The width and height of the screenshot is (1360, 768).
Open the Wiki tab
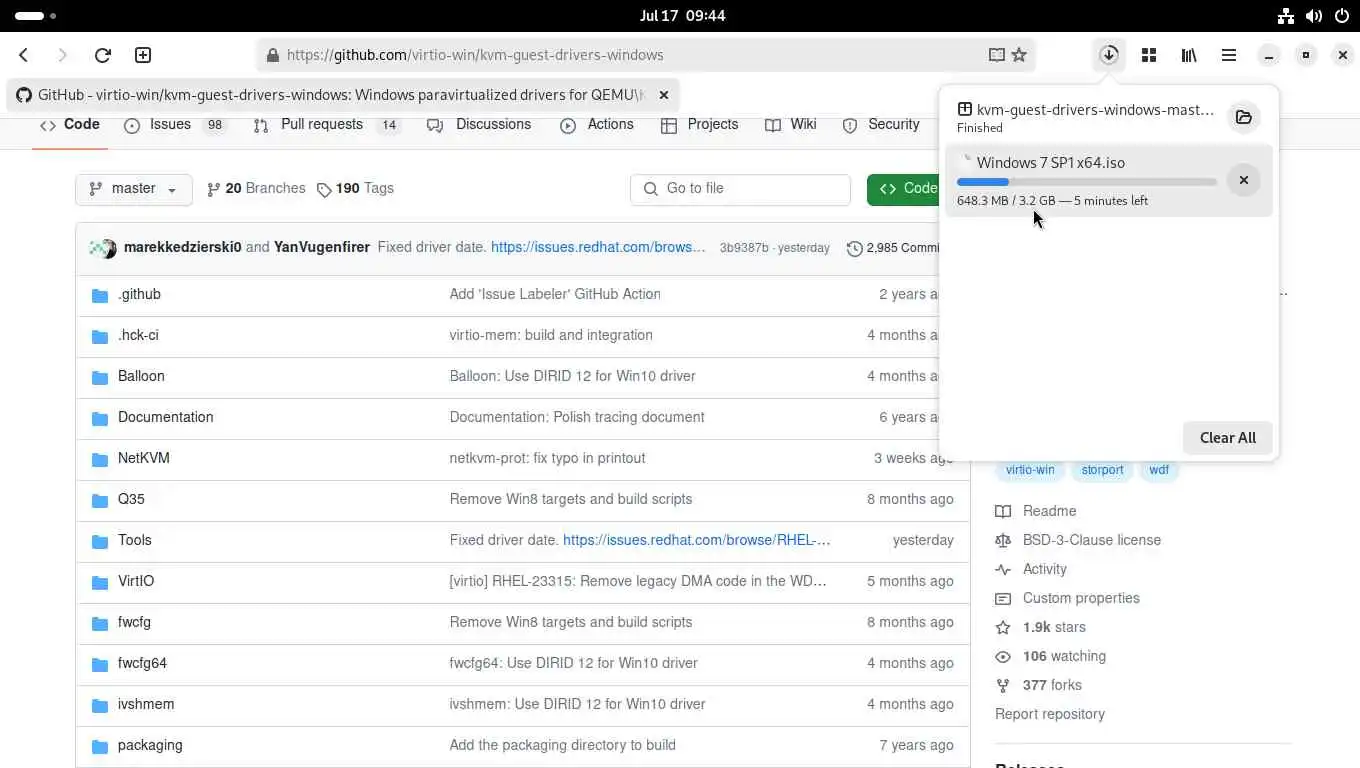(791, 125)
